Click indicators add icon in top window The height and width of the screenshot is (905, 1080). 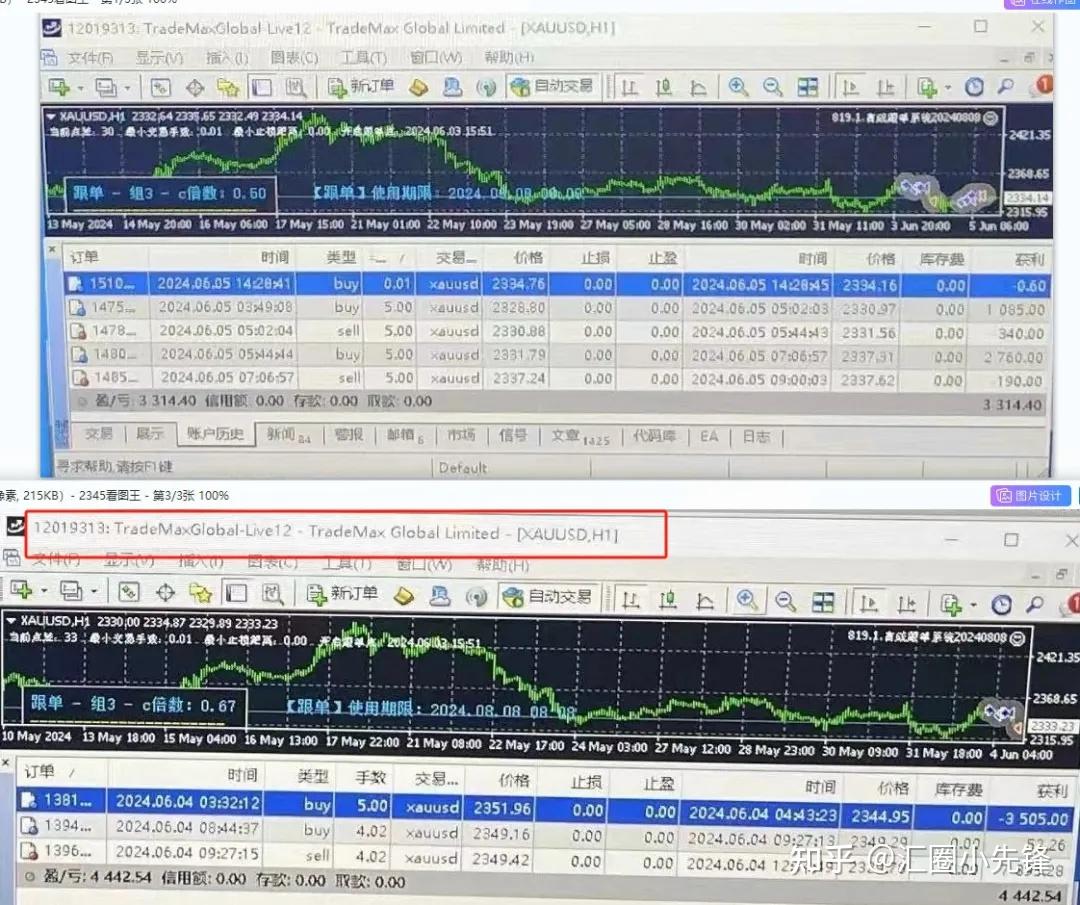(926, 87)
